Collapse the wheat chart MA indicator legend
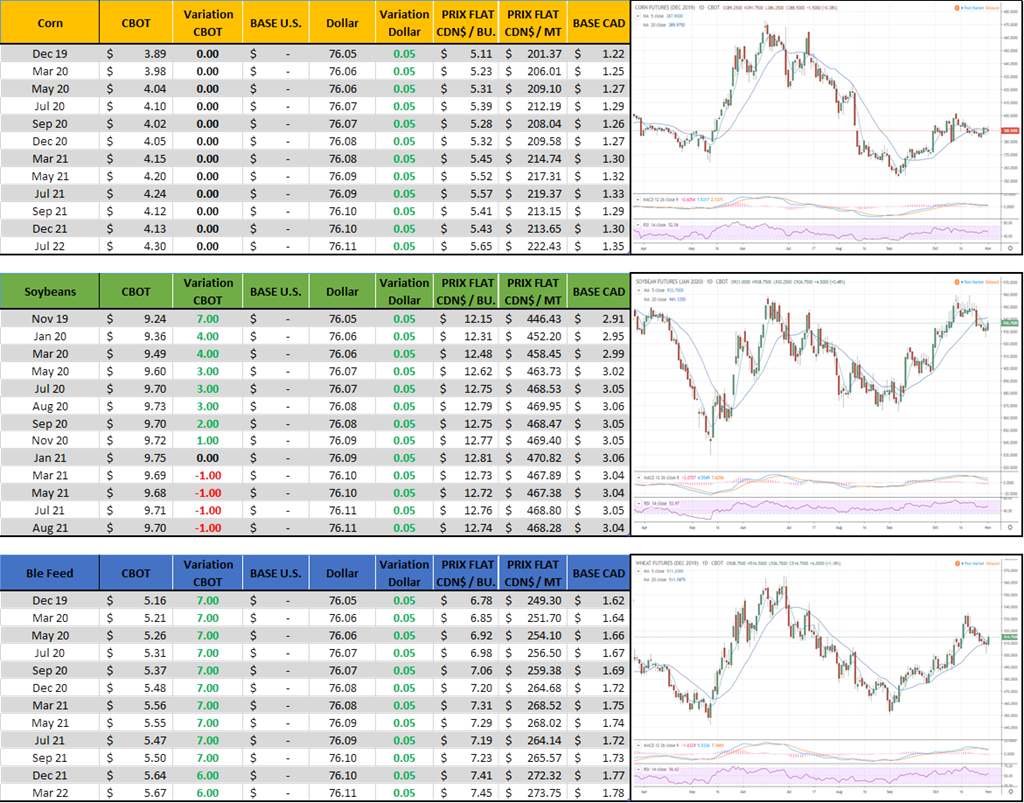 (640, 572)
